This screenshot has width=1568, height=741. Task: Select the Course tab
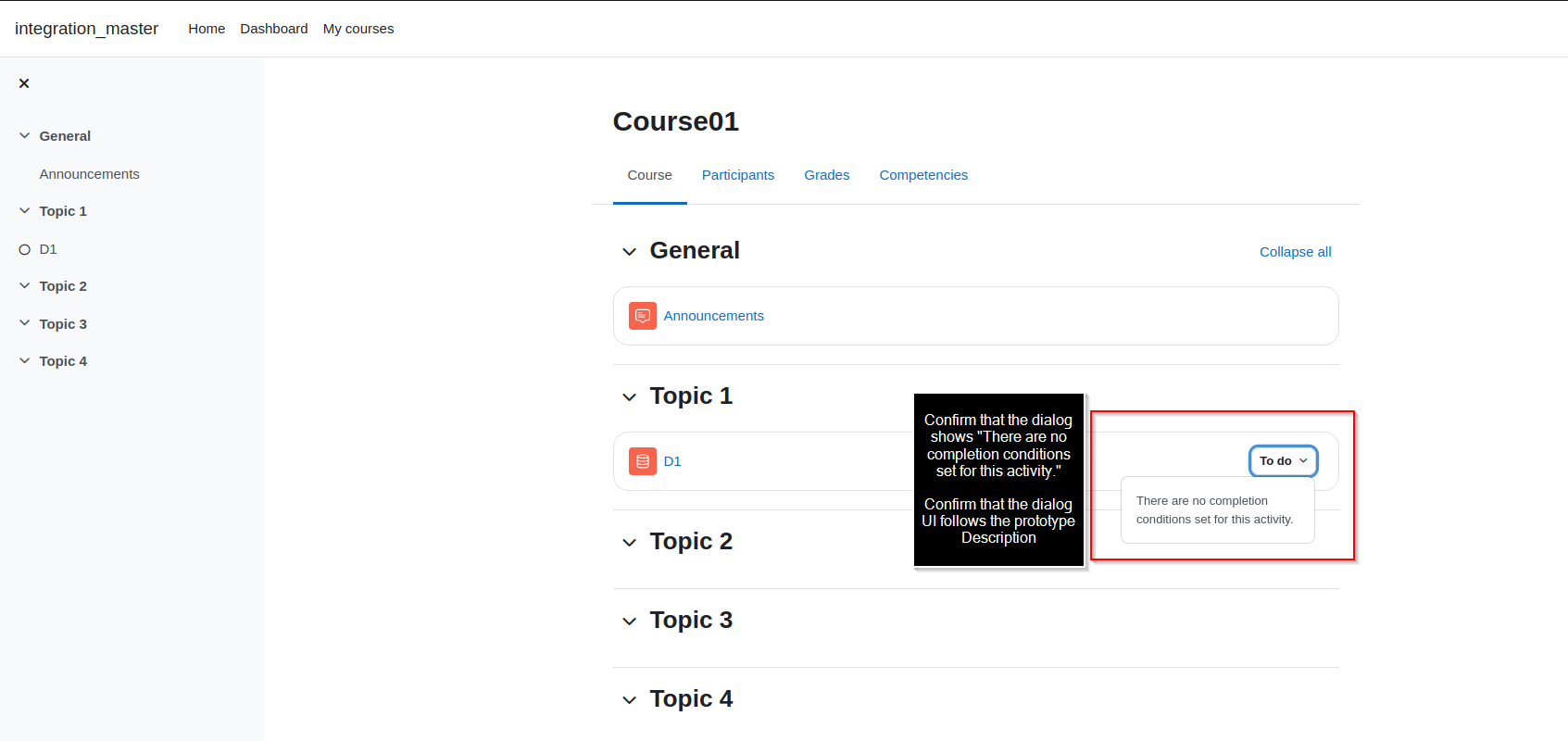[x=650, y=175]
